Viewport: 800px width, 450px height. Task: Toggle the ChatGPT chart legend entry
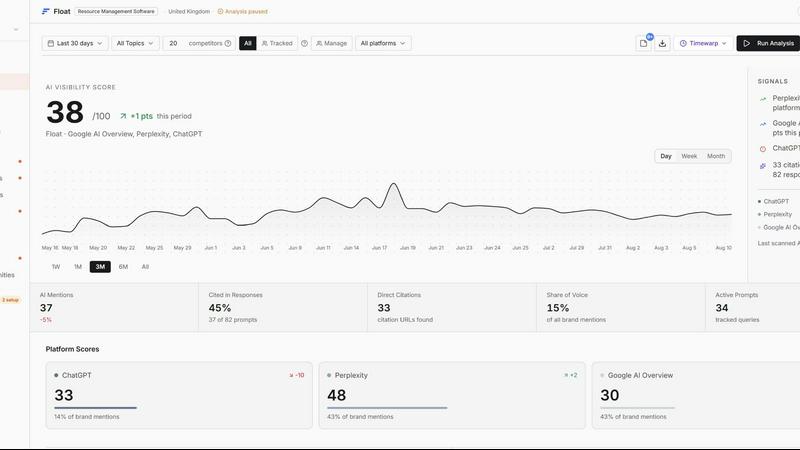[773, 202]
